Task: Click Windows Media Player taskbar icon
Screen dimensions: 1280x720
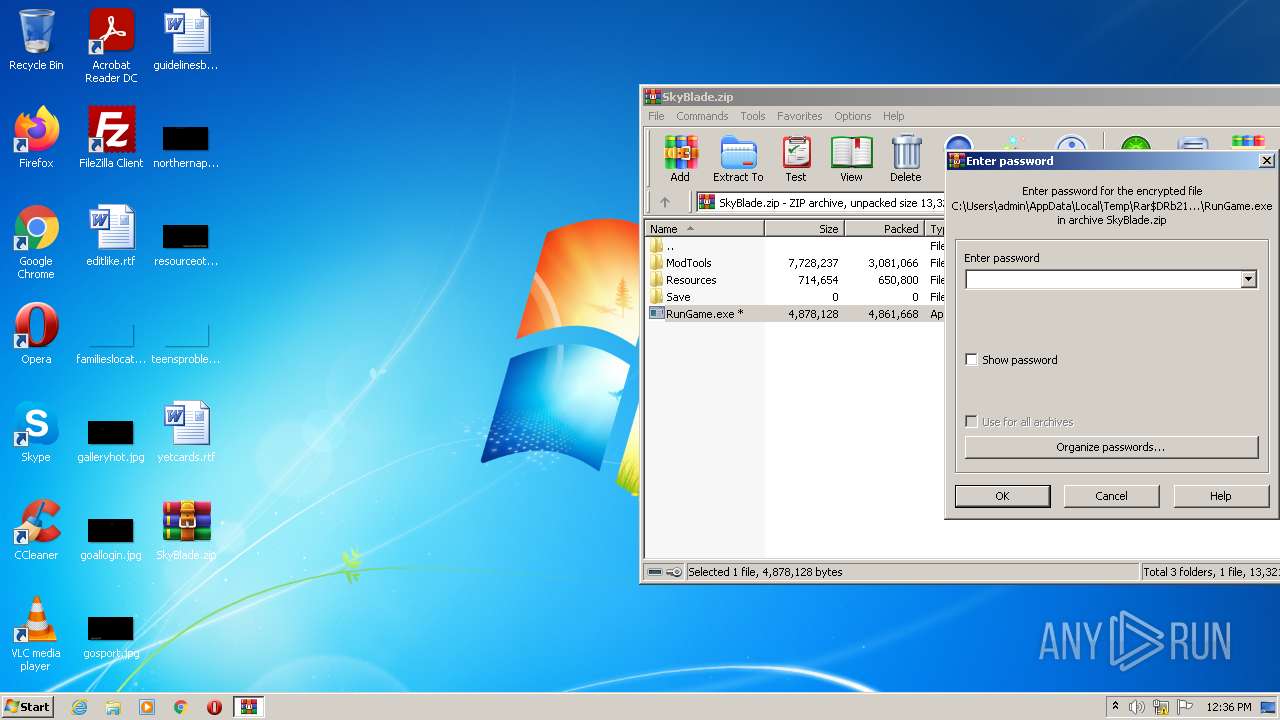Action: [147, 707]
